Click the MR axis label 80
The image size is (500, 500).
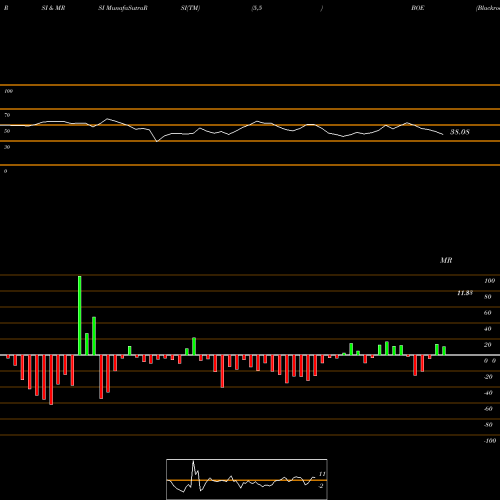(x=488, y=297)
